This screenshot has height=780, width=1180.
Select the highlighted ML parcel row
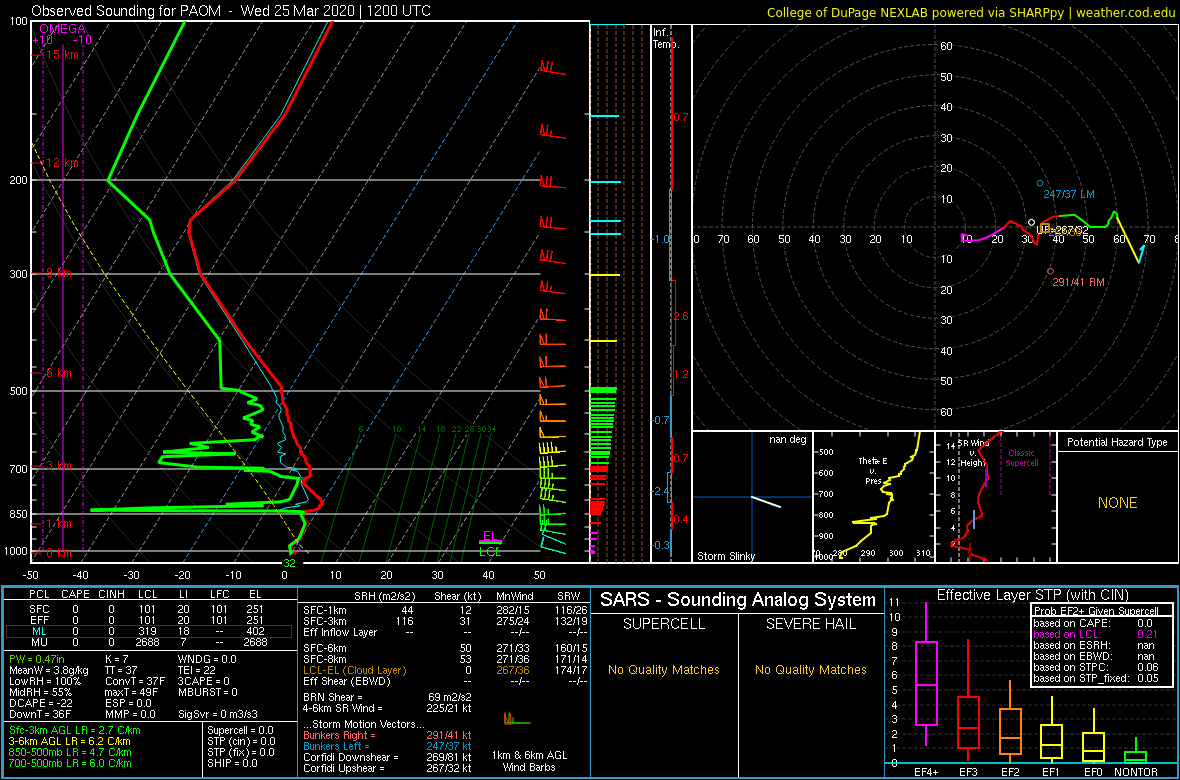pos(148,631)
